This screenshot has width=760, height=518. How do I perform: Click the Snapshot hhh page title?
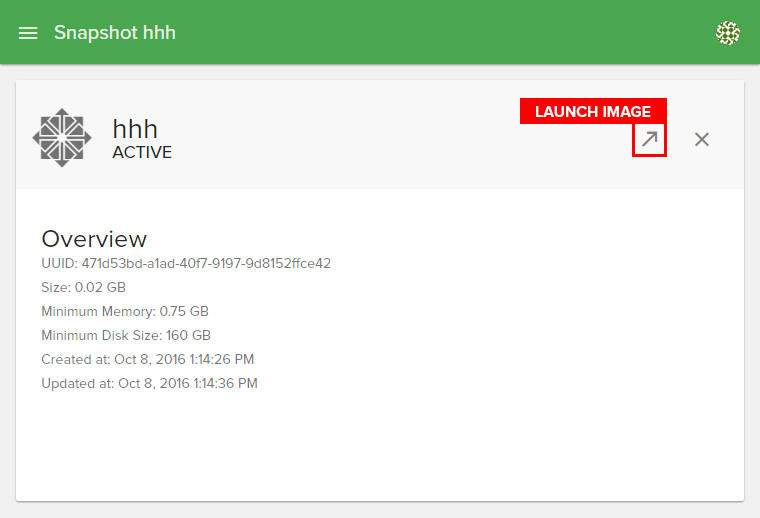pyautogui.click(x=114, y=33)
